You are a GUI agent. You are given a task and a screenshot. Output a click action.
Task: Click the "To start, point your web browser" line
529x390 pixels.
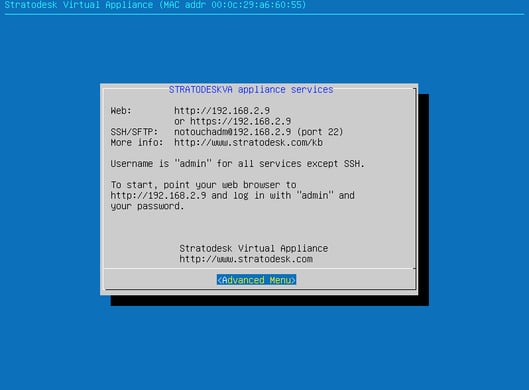coord(203,185)
